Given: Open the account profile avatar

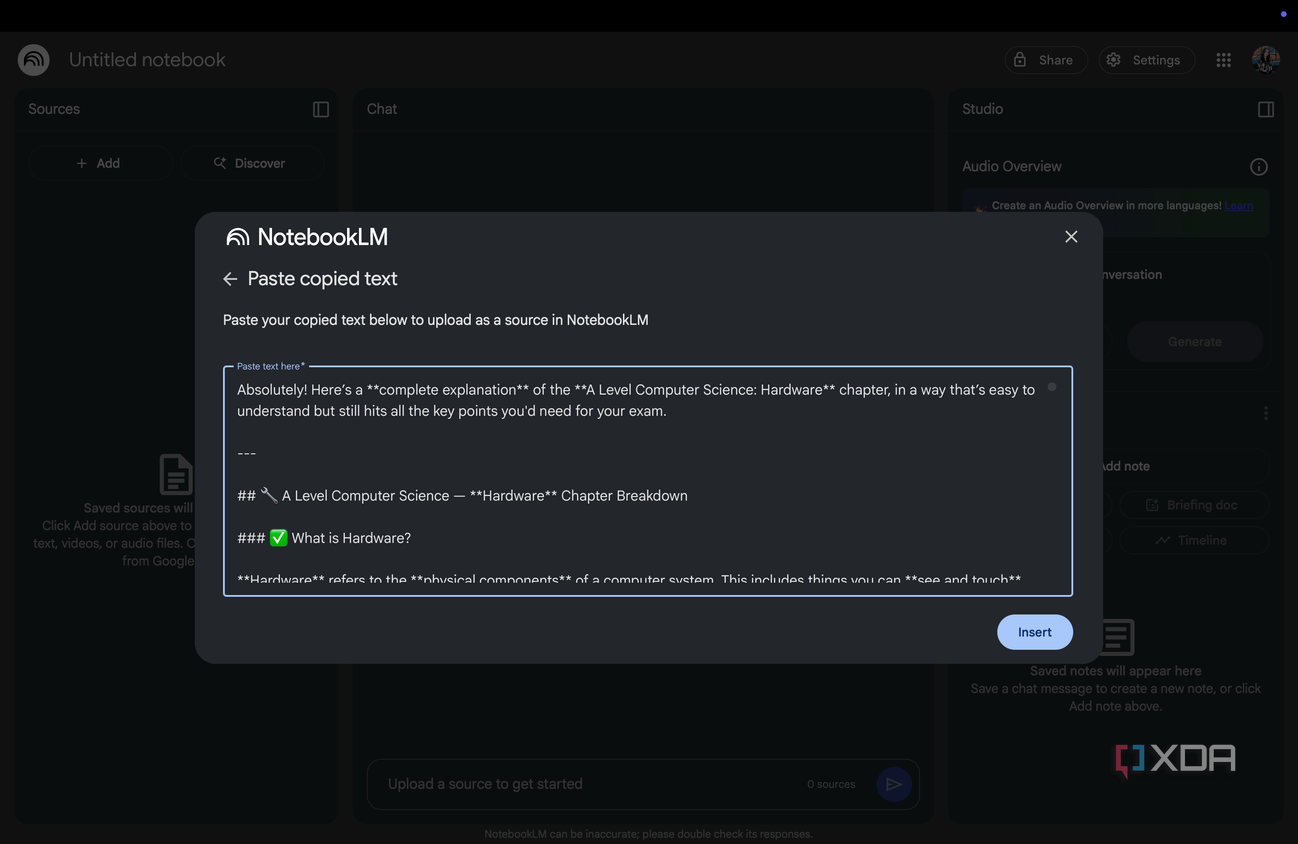Looking at the screenshot, I should click(x=1266, y=60).
